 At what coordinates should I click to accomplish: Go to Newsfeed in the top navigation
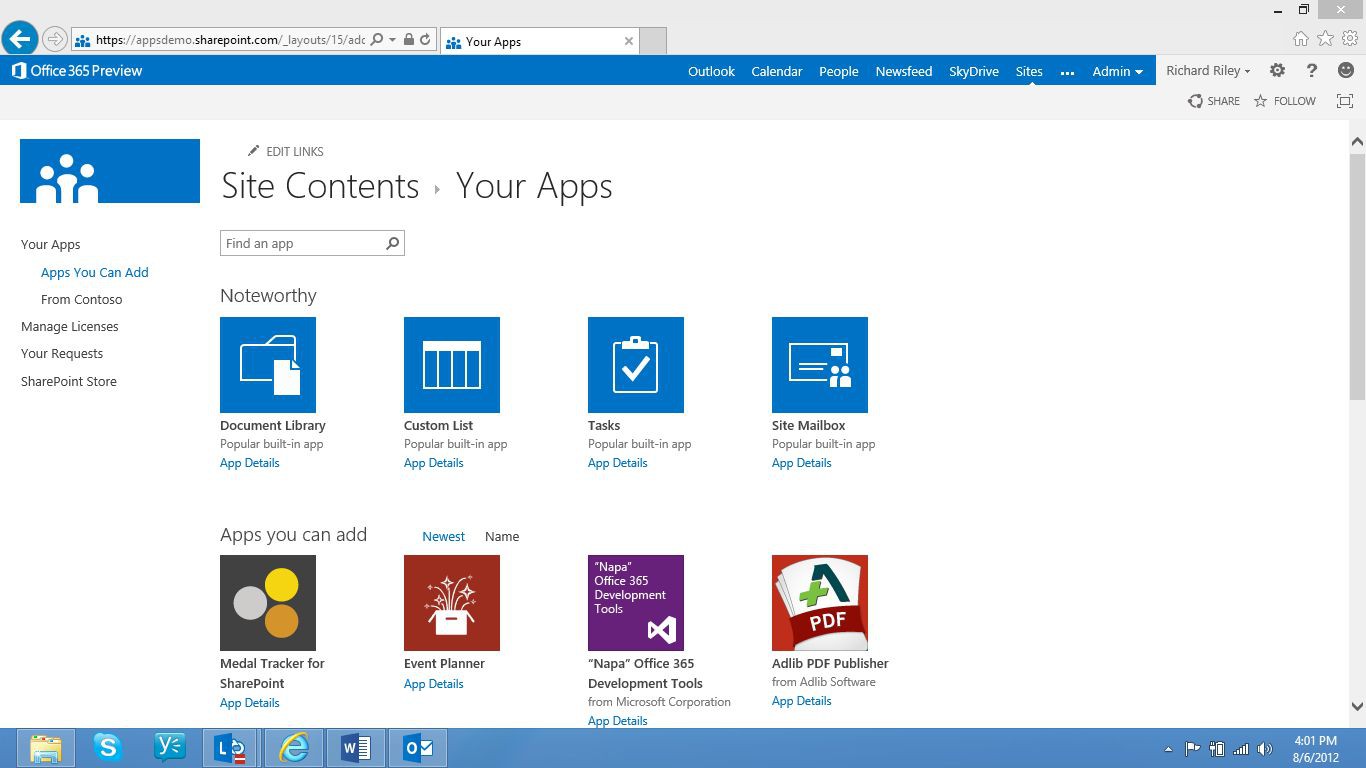tap(903, 72)
